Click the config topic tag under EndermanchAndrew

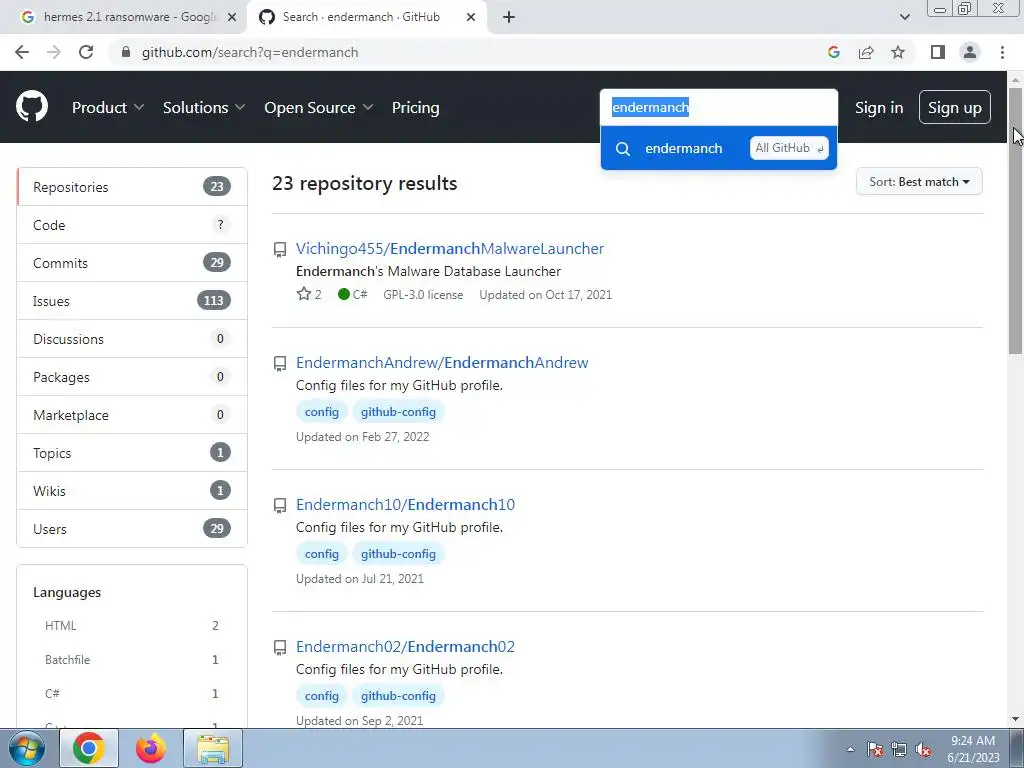[x=322, y=412]
